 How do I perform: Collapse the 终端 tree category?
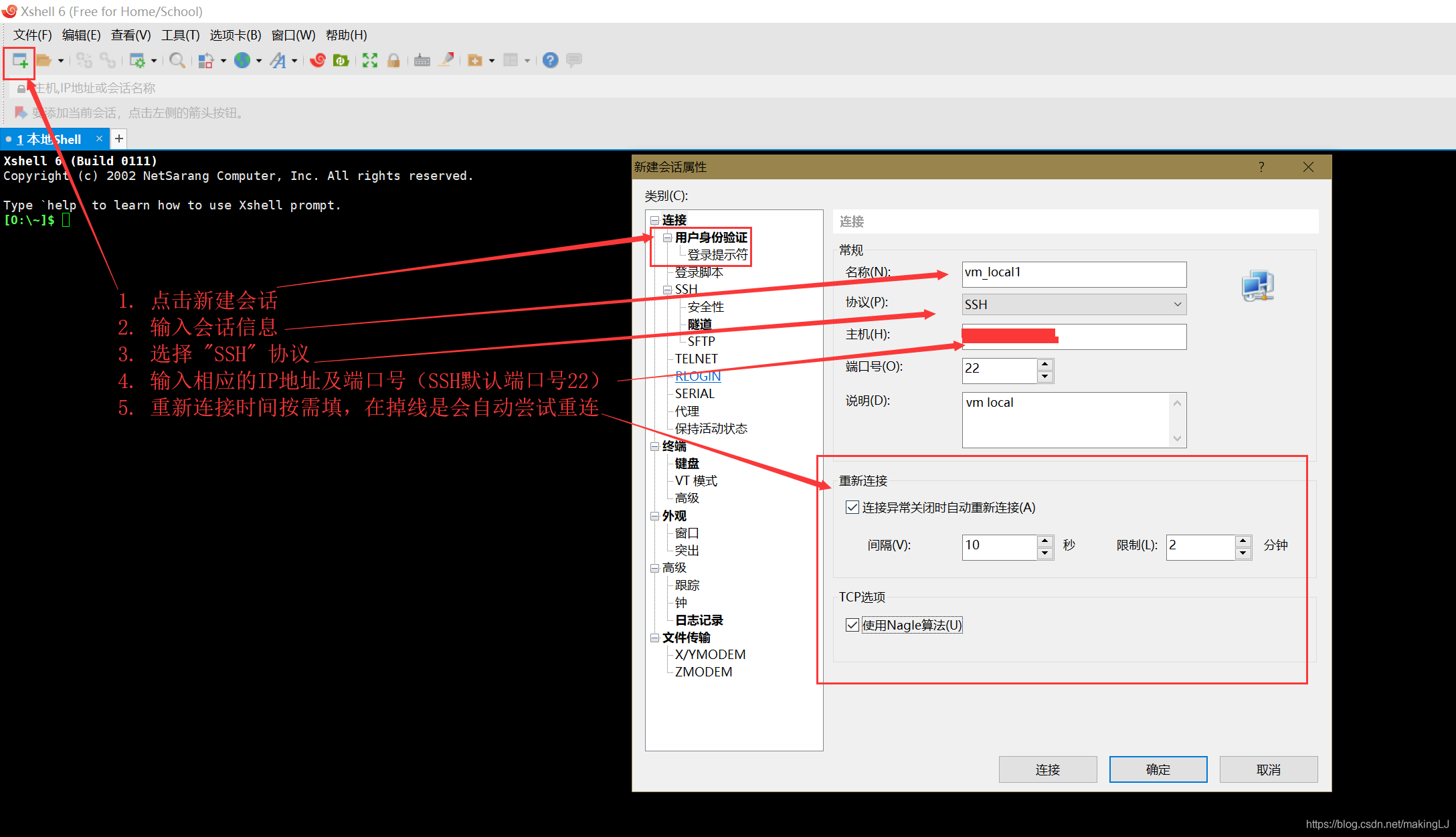tap(654, 446)
